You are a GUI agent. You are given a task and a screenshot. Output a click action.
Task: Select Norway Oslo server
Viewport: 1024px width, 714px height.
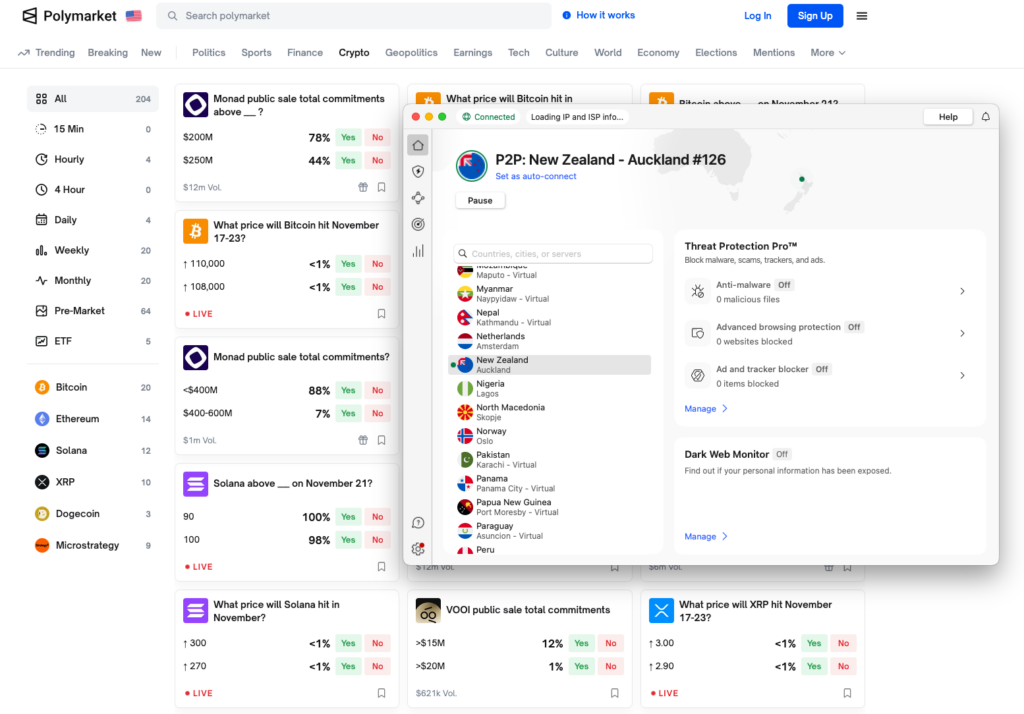click(x=550, y=436)
